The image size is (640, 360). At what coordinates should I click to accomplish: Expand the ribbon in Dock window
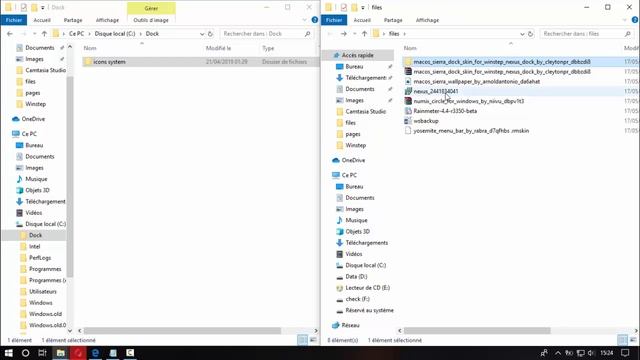304,20
